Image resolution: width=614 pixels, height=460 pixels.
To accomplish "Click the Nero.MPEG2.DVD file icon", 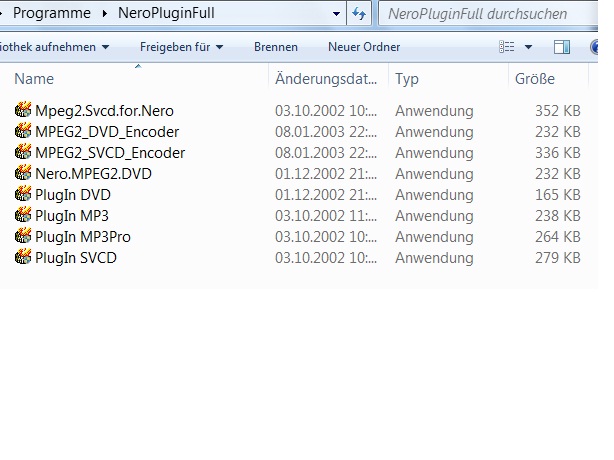I will click(23, 173).
